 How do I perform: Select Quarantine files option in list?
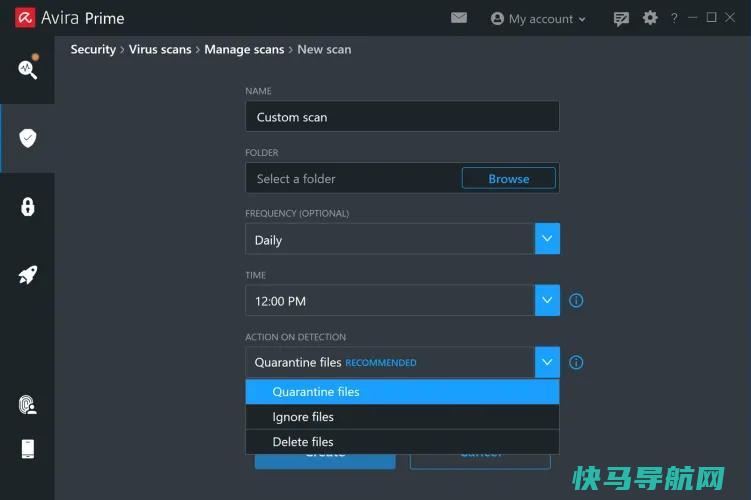(x=402, y=392)
